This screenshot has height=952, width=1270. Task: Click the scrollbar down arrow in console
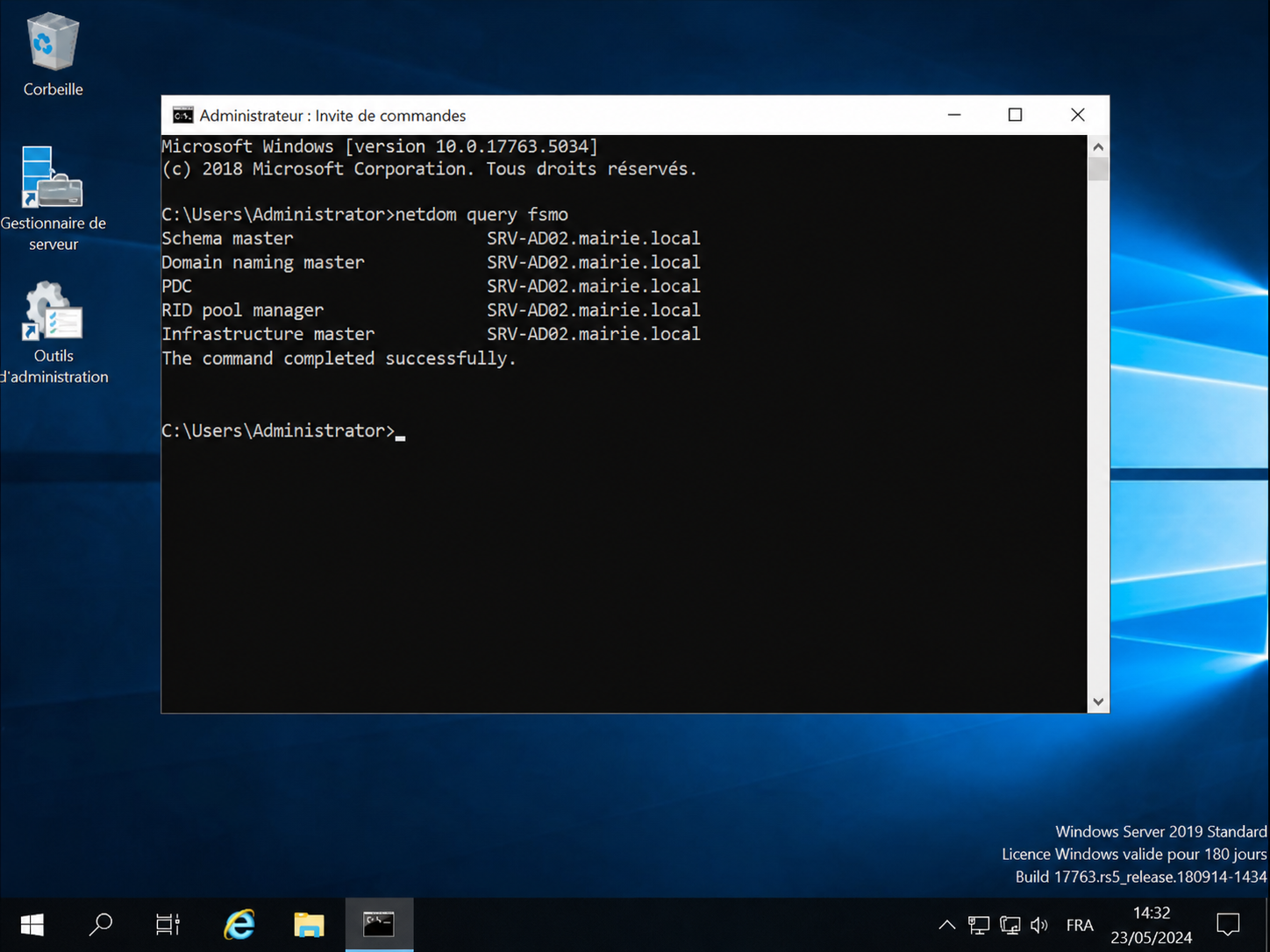(x=1098, y=701)
